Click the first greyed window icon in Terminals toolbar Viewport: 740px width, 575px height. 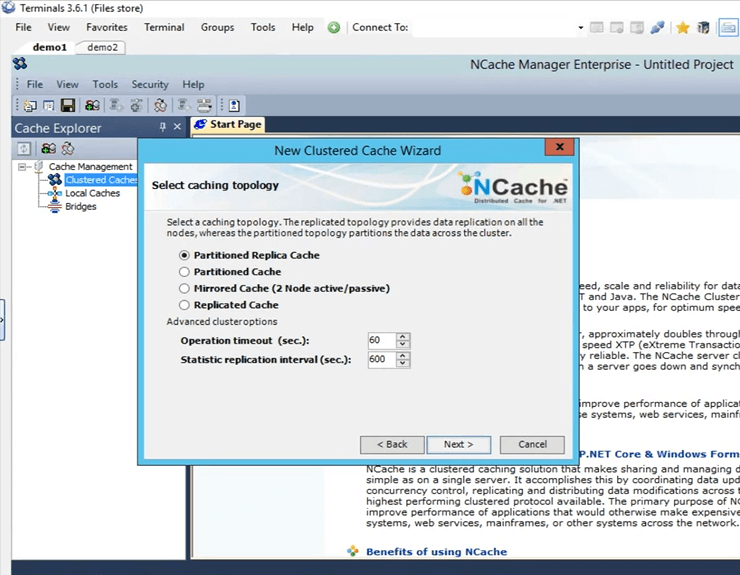pos(597,27)
